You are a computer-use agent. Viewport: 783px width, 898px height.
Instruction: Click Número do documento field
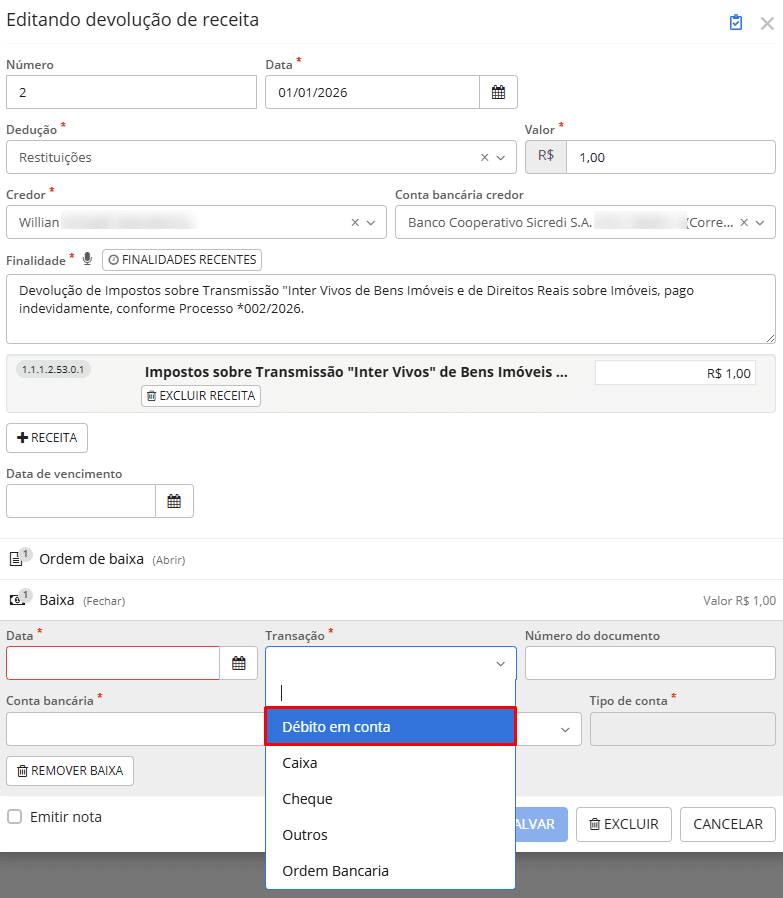(x=650, y=663)
